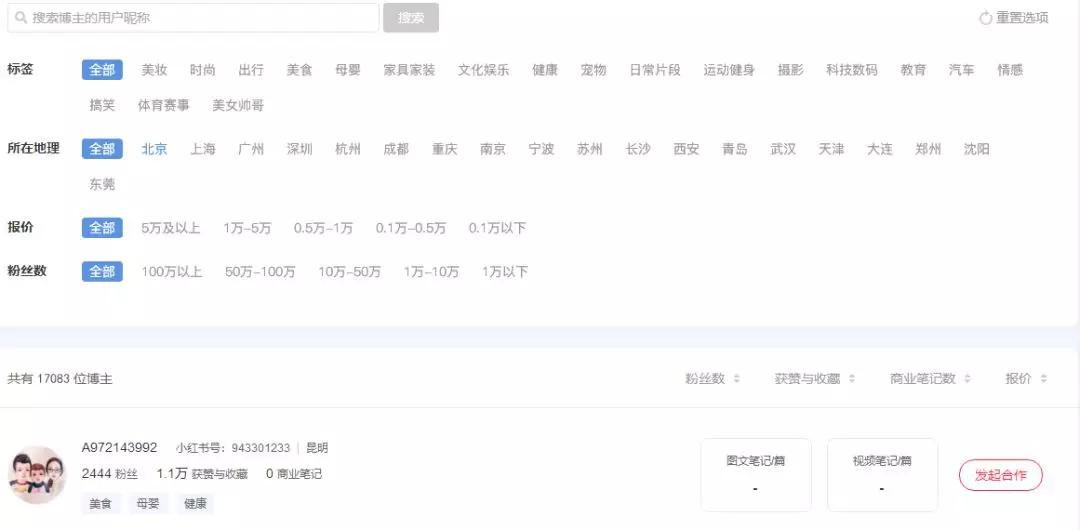Filter by 科技数码 tag

tap(852, 70)
